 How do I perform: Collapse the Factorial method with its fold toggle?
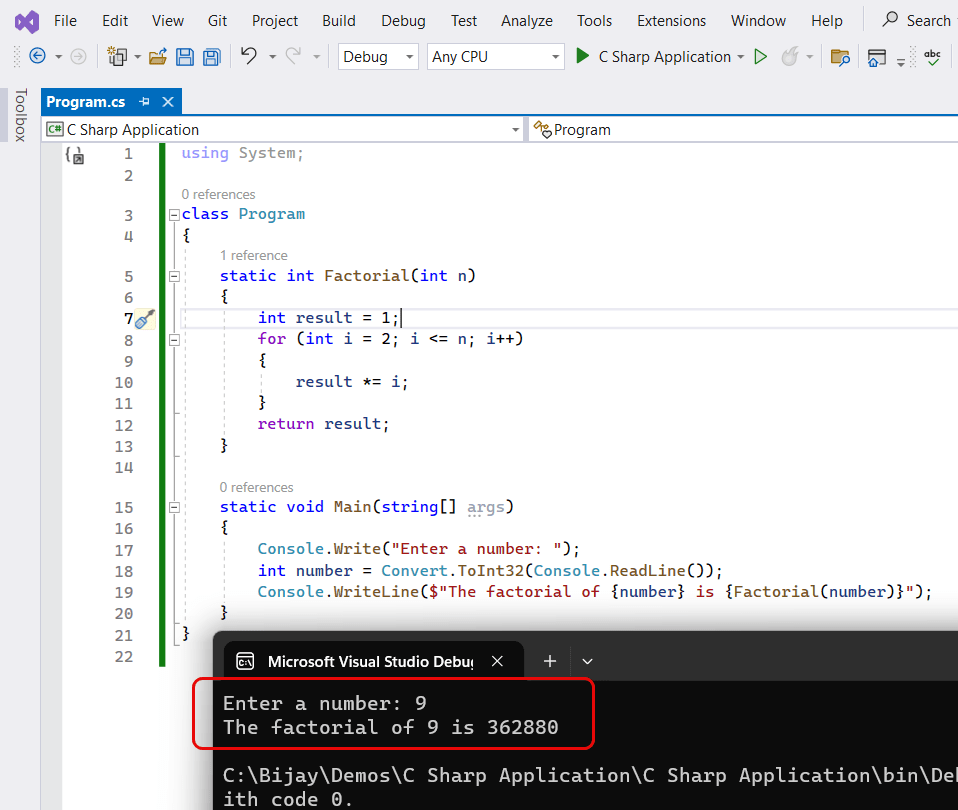coord(173,276)
